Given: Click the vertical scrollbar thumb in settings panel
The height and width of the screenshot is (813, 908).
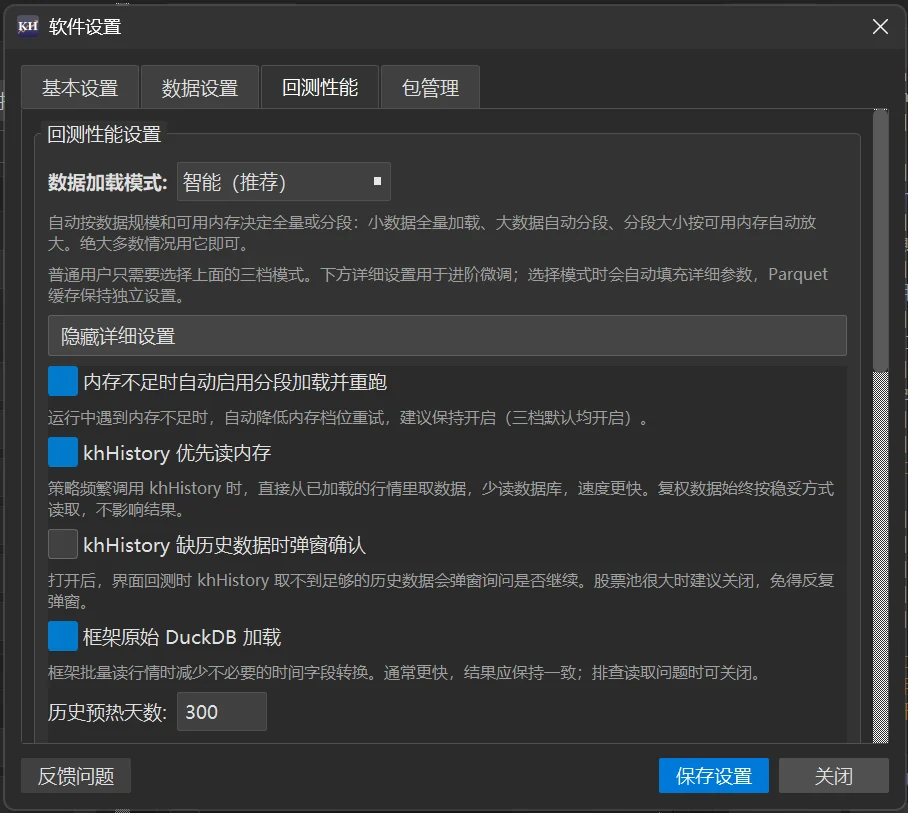Looking at the screenshot, I should point(880,240).
